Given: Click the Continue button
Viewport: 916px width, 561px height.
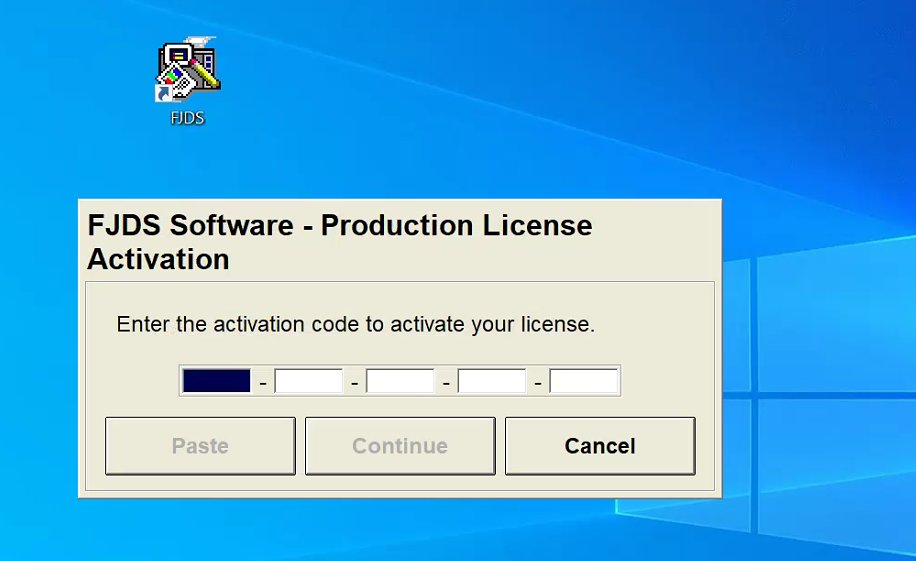Looking at the screenshot, I should (400, 446).
